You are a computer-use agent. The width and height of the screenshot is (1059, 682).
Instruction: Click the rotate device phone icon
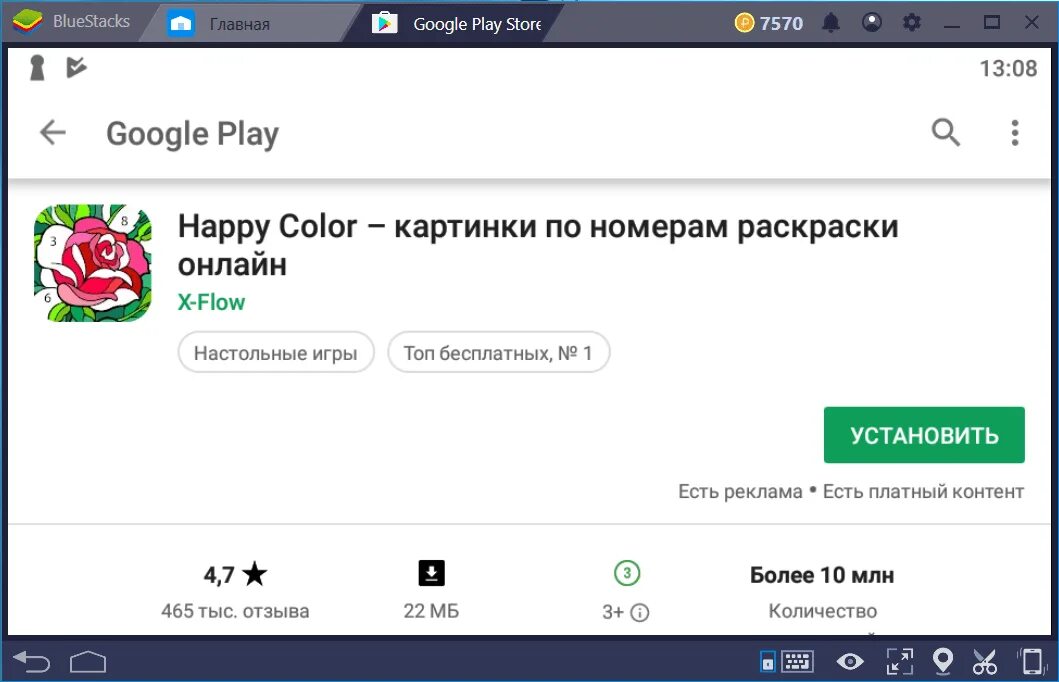click(x=1031, y=662)
